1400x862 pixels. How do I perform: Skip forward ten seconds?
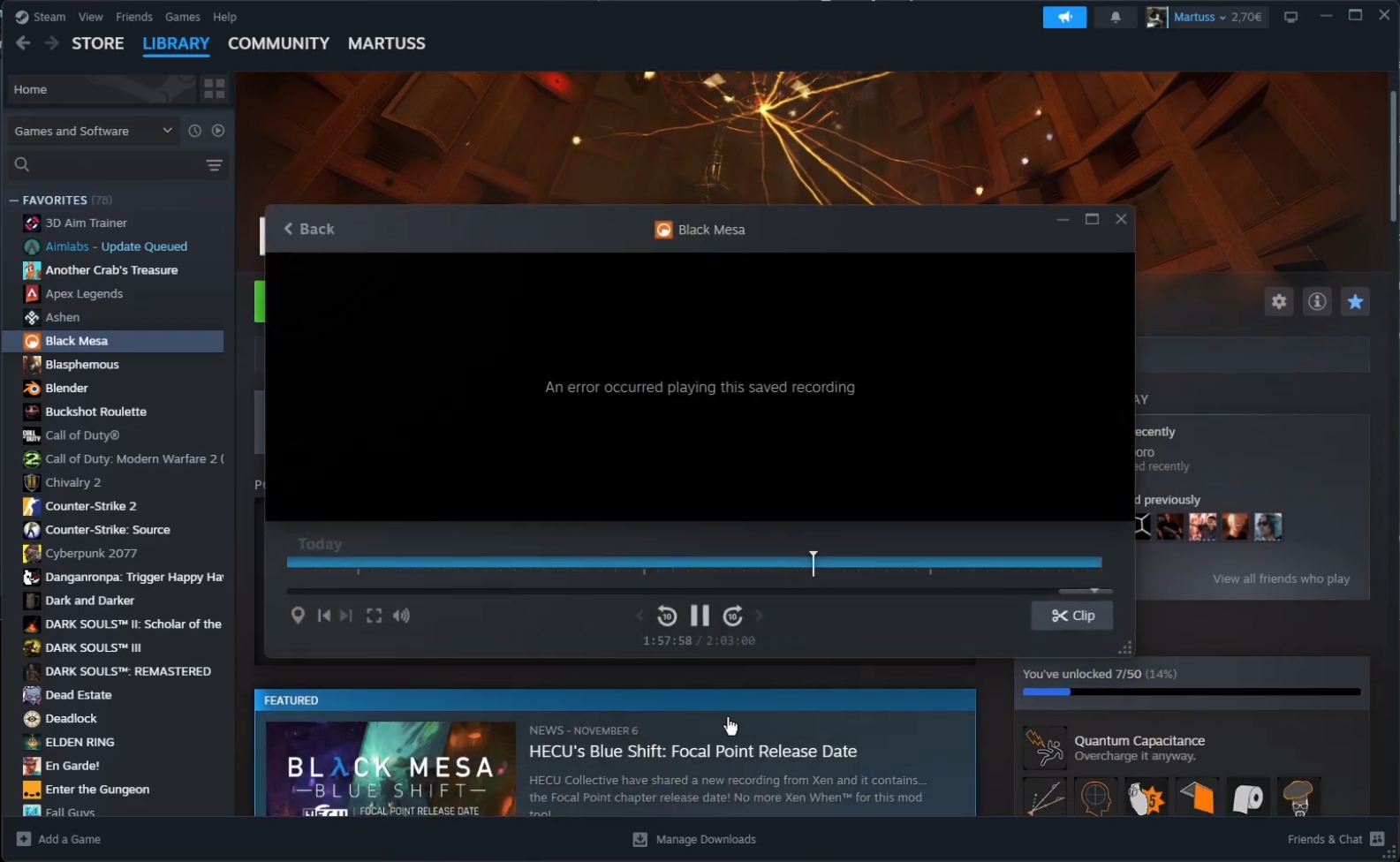point(732,616)
